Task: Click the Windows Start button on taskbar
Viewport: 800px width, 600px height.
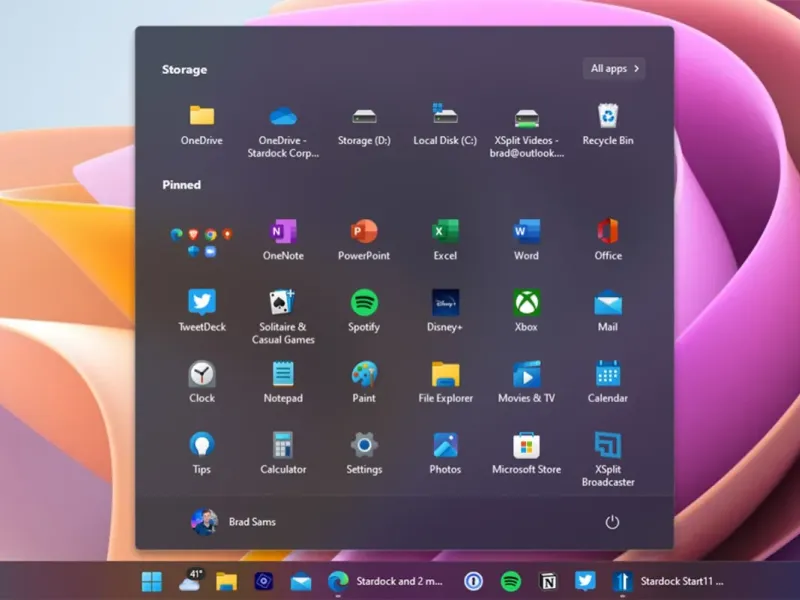Action: 152,581
